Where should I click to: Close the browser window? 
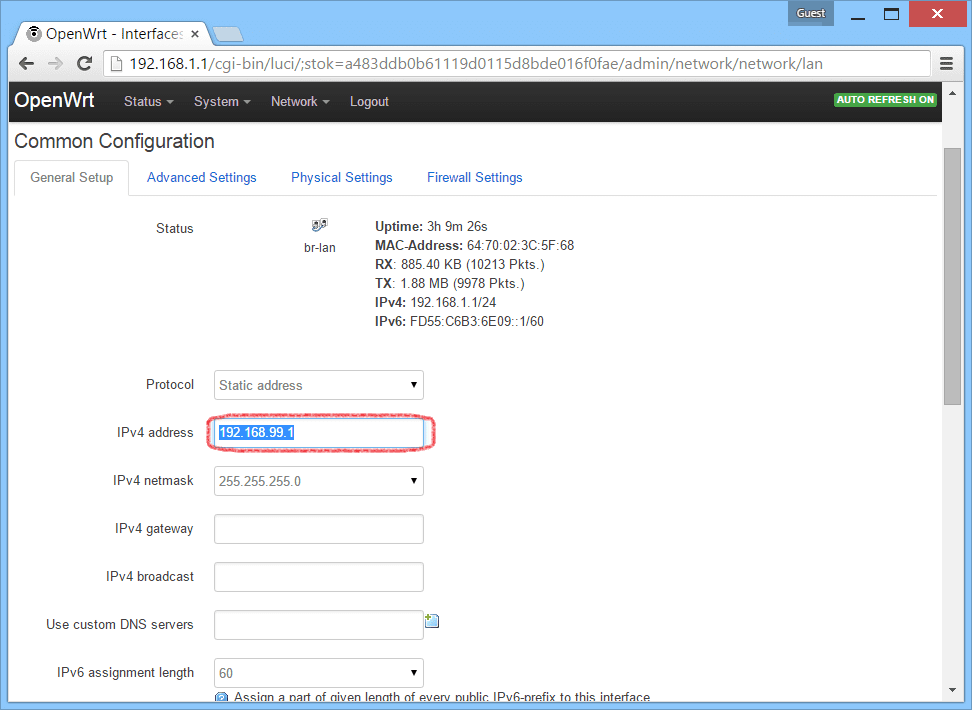[x=937, y=14]
